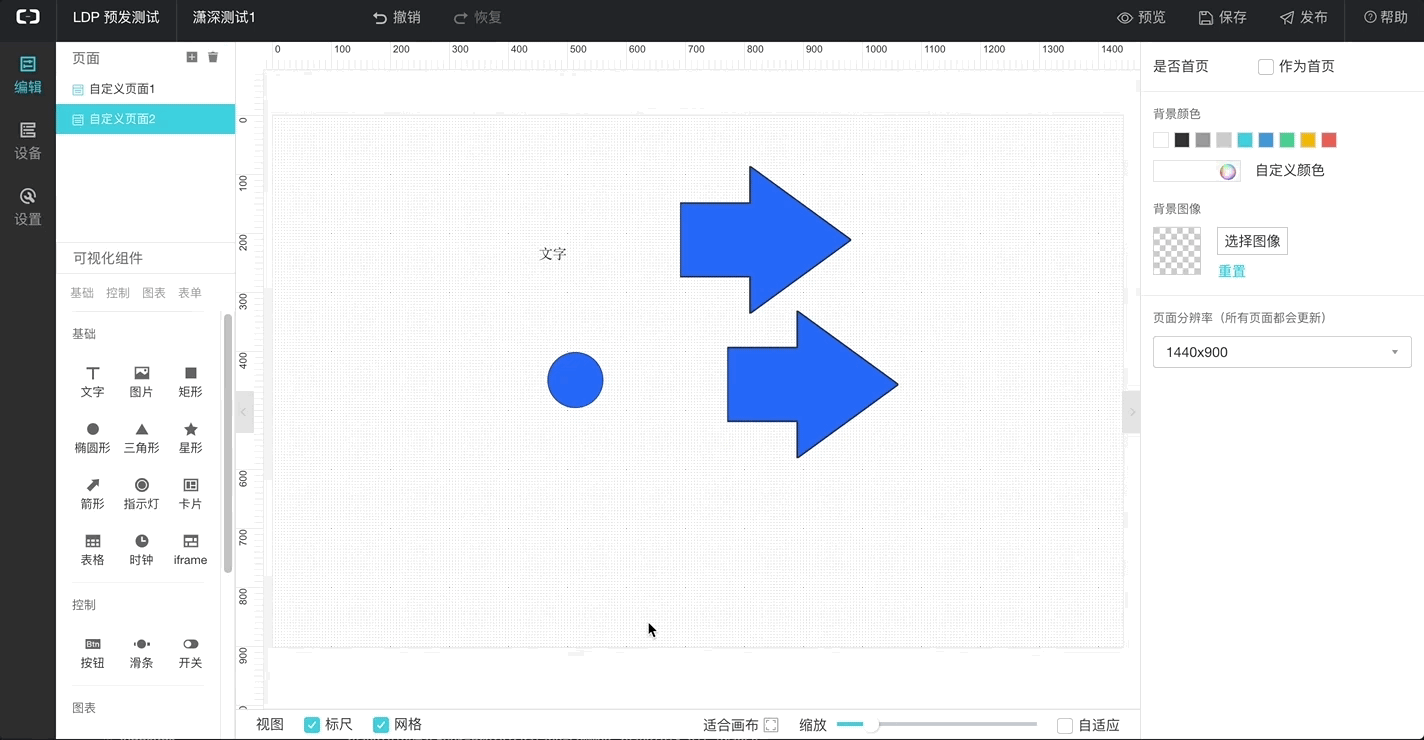The image size is (1424, 740).
Task: Open the 1440x900 page resolution dropdown
Action: pos(1281,352)
